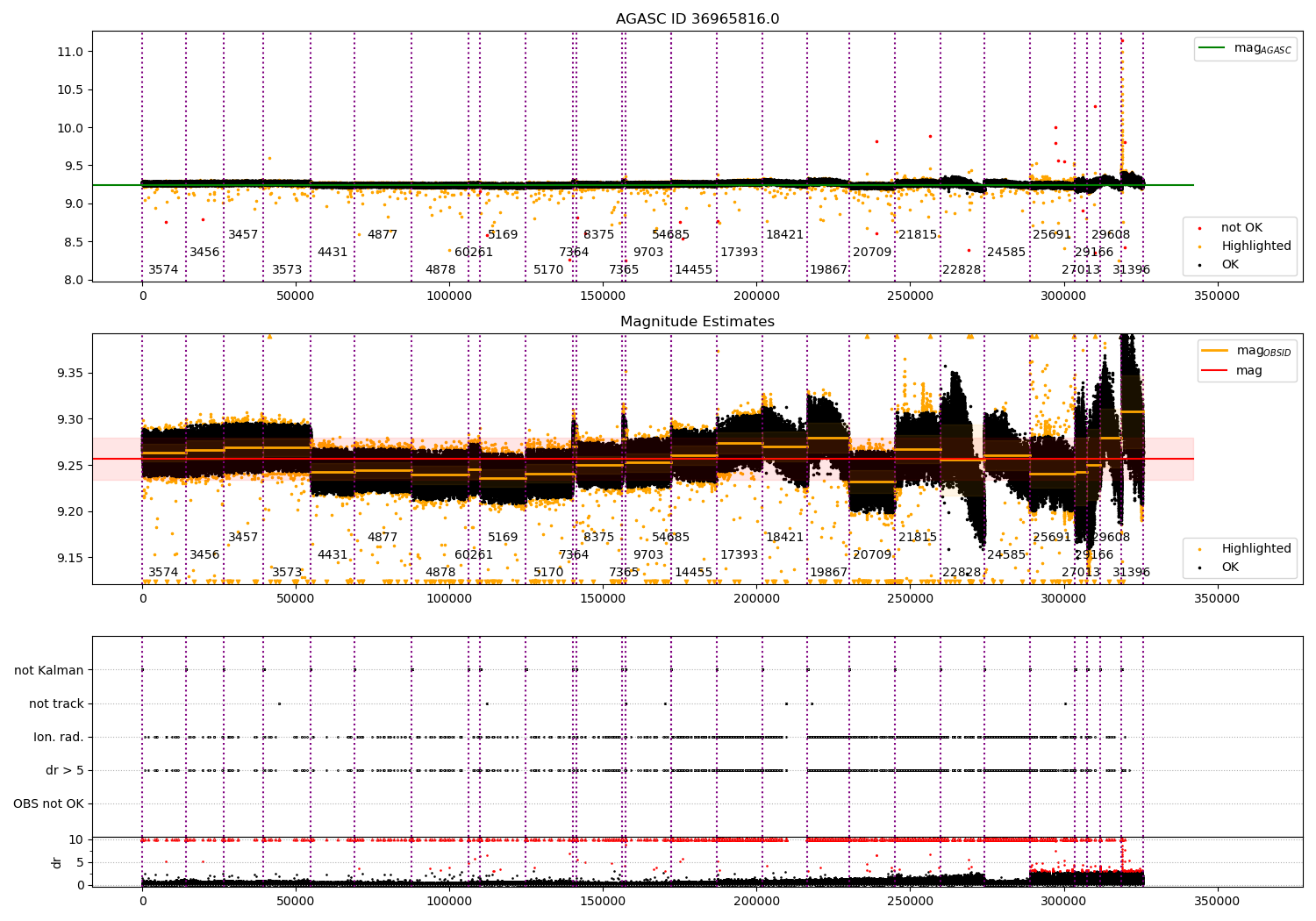Click the 'Ion. rad.' axis label
This screenshot has width=1316, height=921.
click(x=59, y=738)
